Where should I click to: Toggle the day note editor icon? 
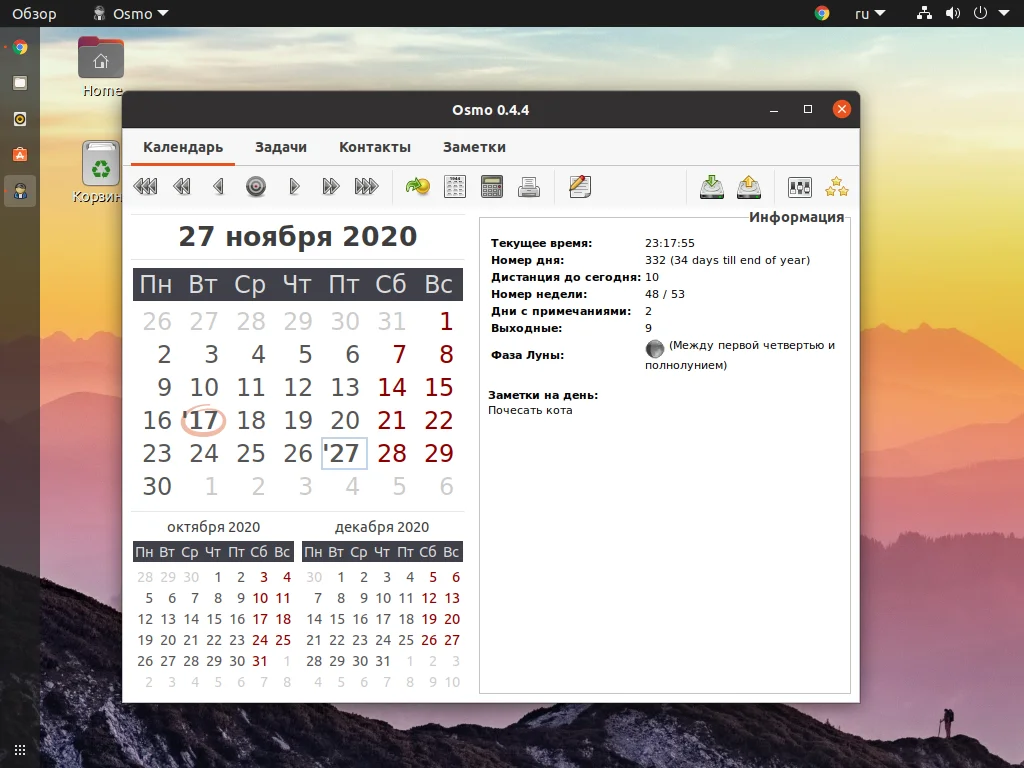[x=580, y=187]
